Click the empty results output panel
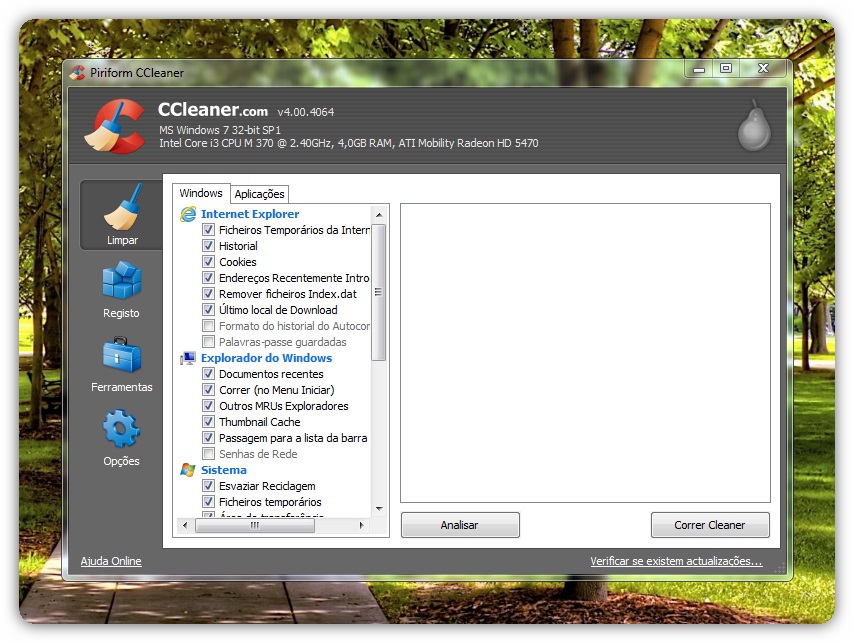Viewport: 854px width, 643px height. pos(585,353)
